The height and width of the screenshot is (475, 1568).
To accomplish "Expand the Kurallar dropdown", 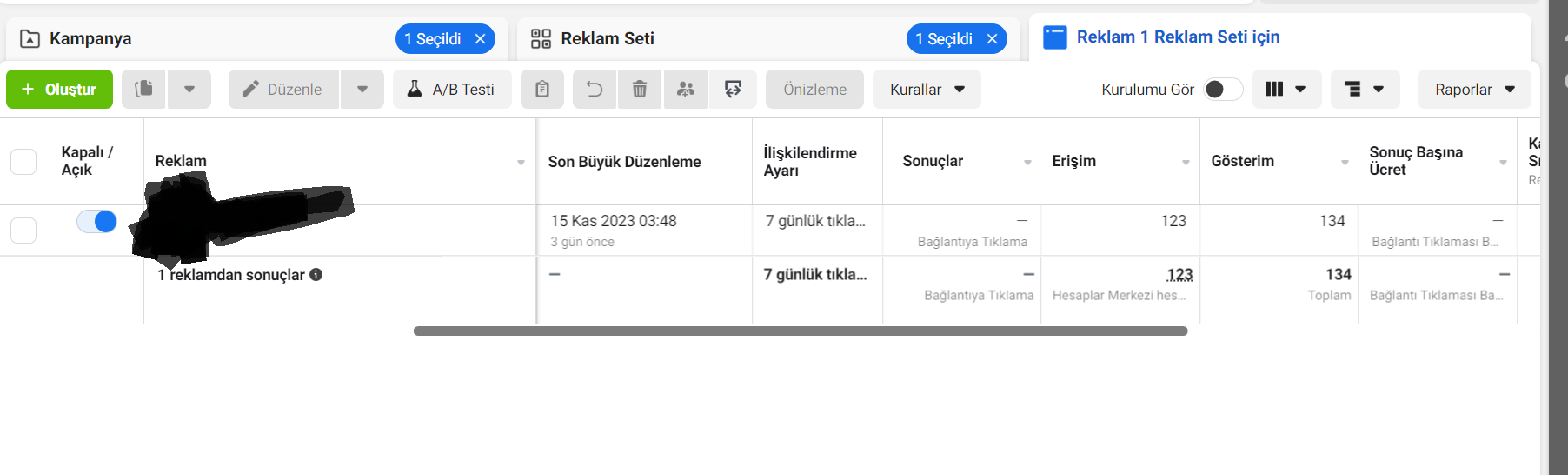I will coord(927,89).
